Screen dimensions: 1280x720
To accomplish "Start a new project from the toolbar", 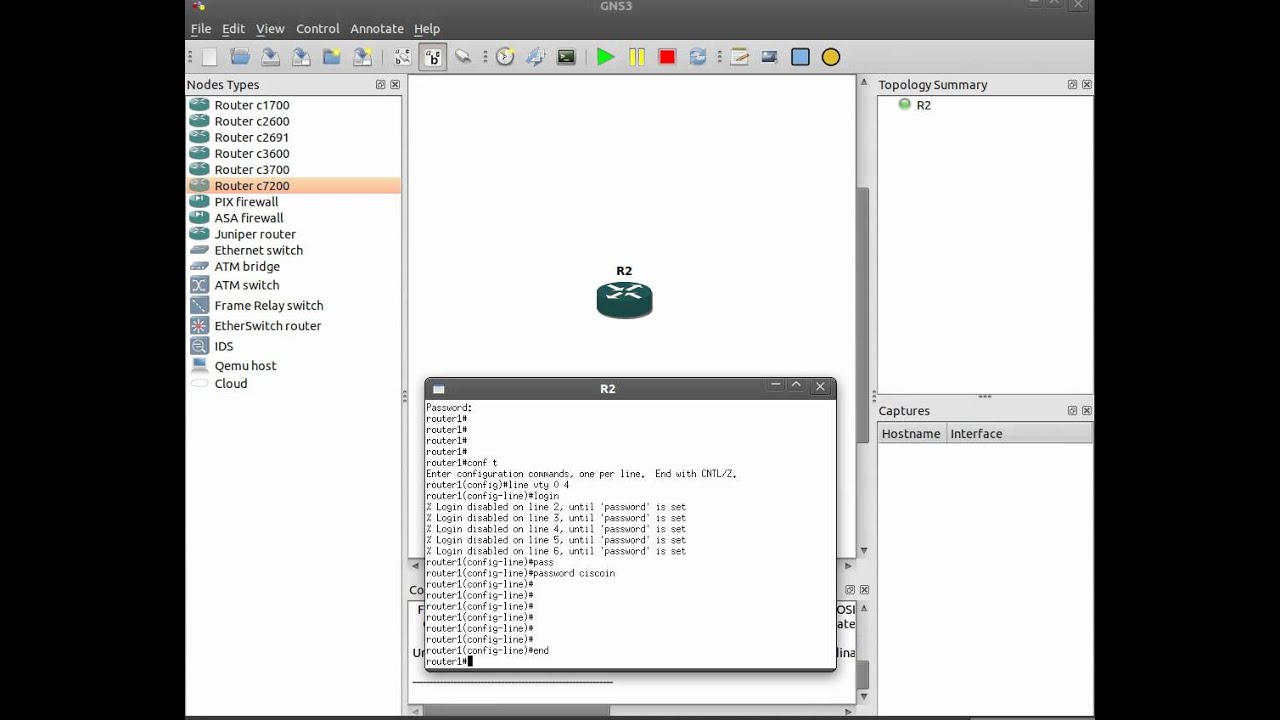I will tap(332, 57).
